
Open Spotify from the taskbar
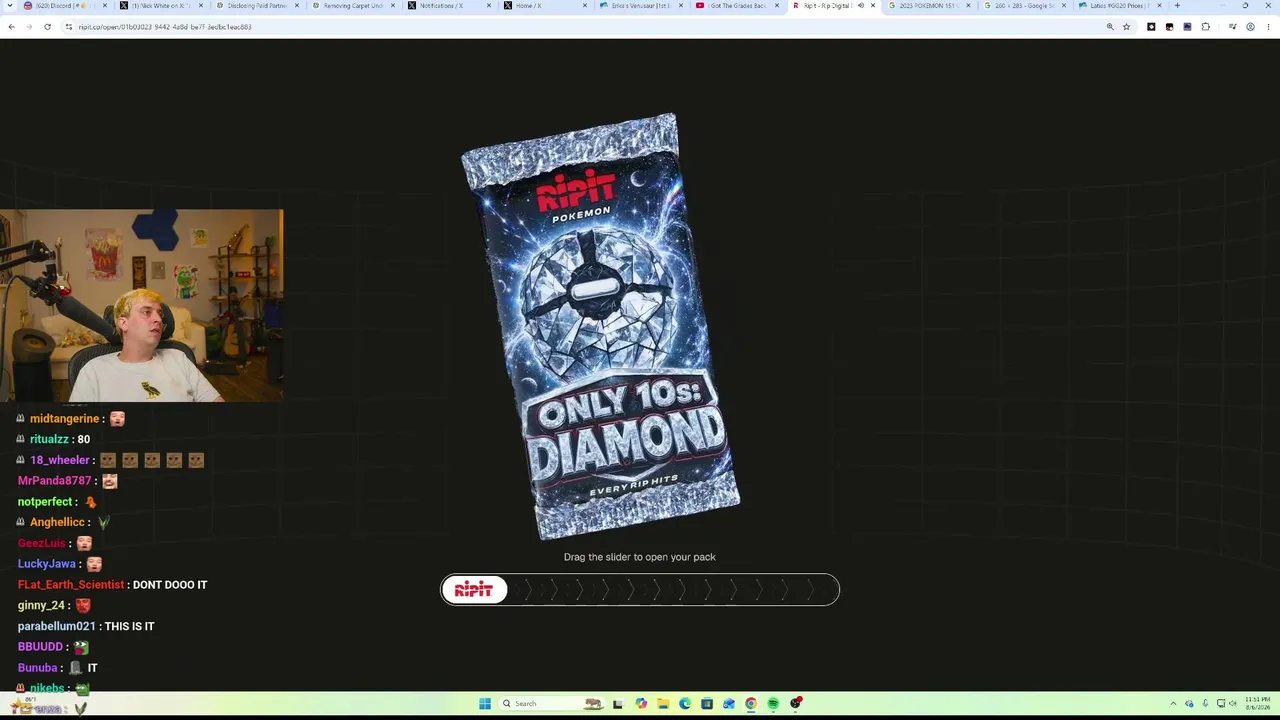click(773, 704)
